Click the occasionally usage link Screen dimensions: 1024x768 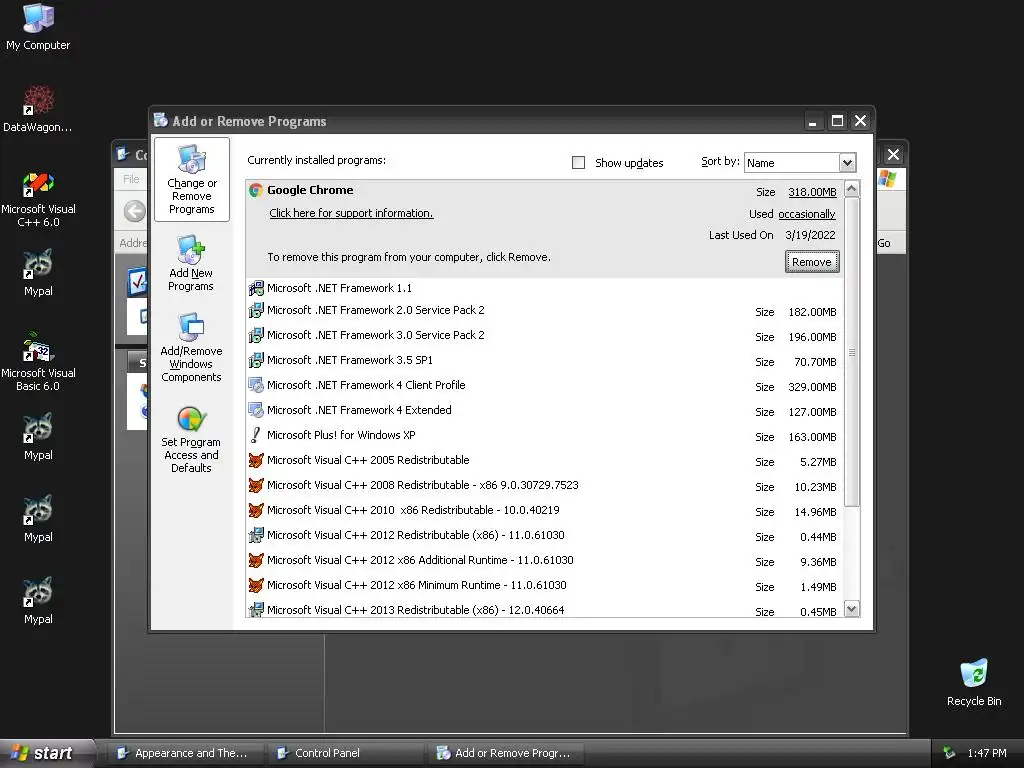807,214
